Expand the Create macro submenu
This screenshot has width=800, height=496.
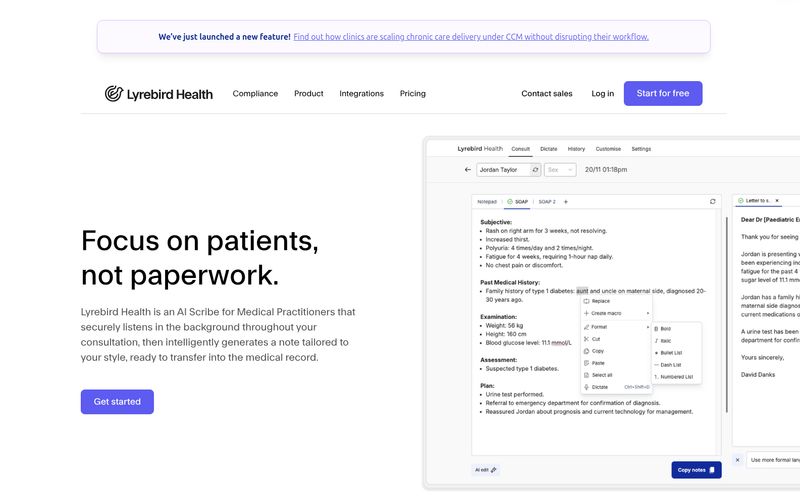(x=616, y=313)
